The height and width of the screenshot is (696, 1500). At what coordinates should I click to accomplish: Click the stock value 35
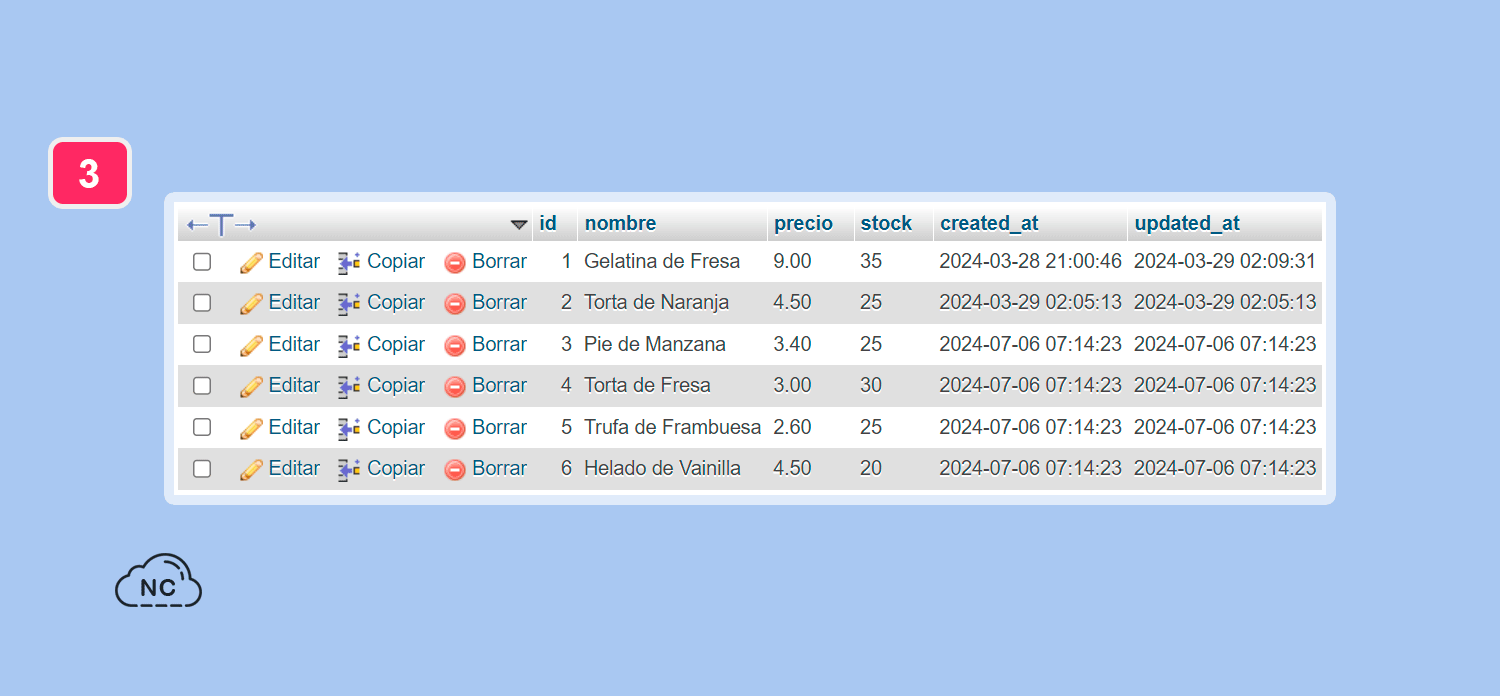coord(871,261)
